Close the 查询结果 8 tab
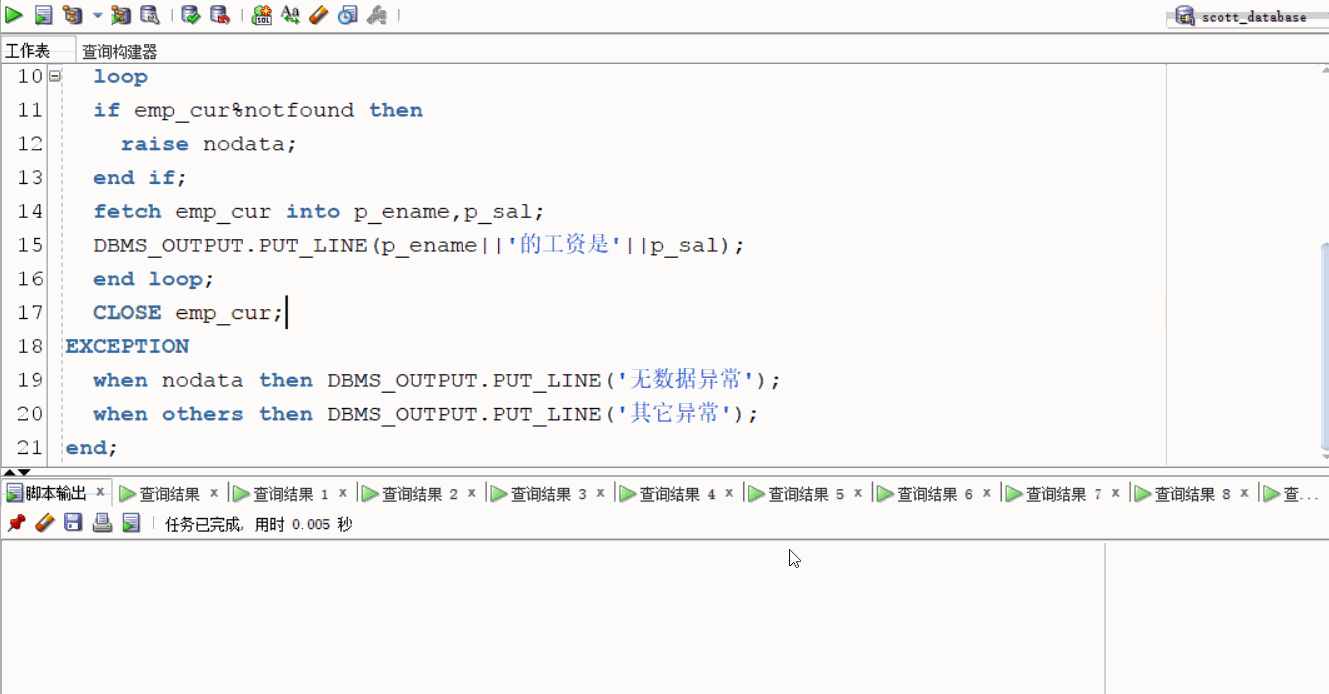Viewport: 1329px width, 694px height. pos(1244,493)
